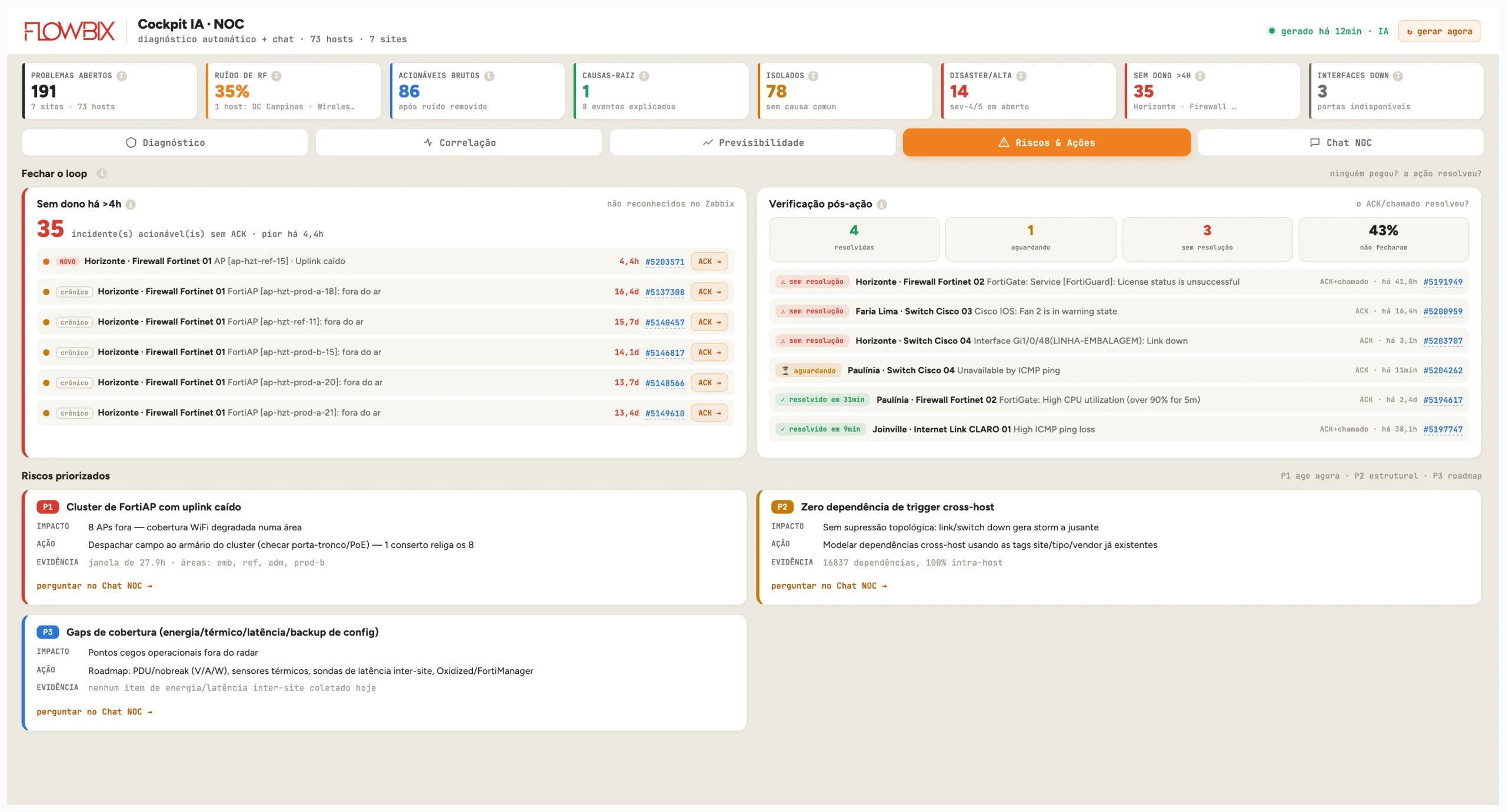The width and height of the screenshot is (1506, 812).
Task: Switch to the Diagnóstico tab
Action: click(x=165, y=143)
